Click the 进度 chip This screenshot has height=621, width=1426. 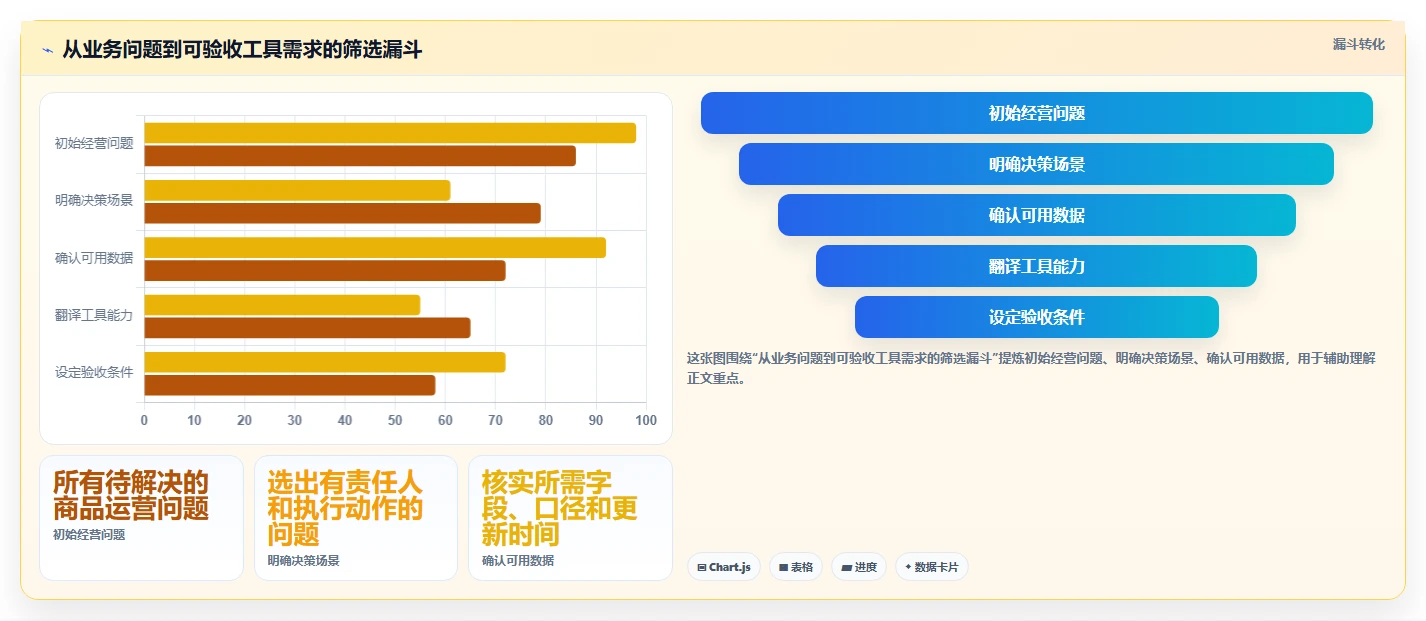(x=859, y=567)
